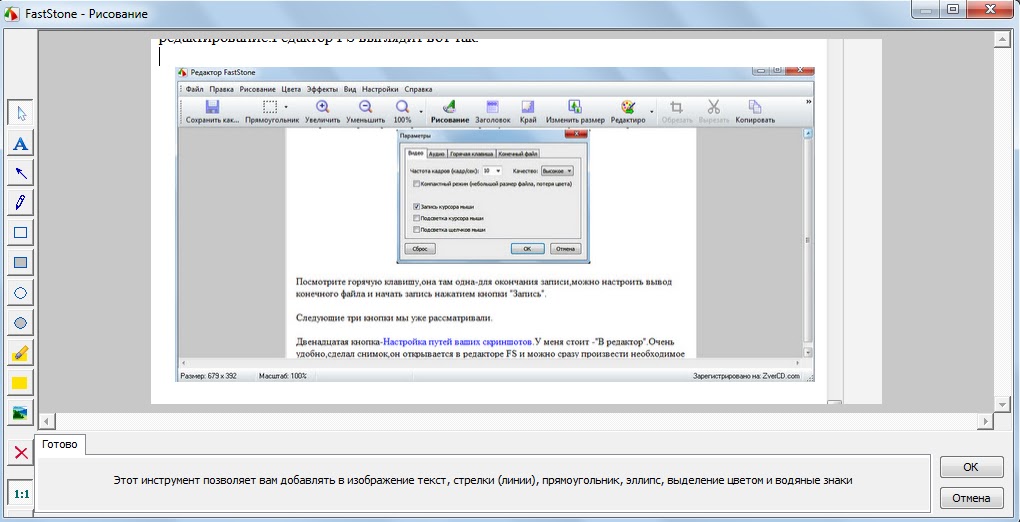Confirm drawing with the OK button
This screenshot has width=1020, height=522.
click(x=971, y=467)
